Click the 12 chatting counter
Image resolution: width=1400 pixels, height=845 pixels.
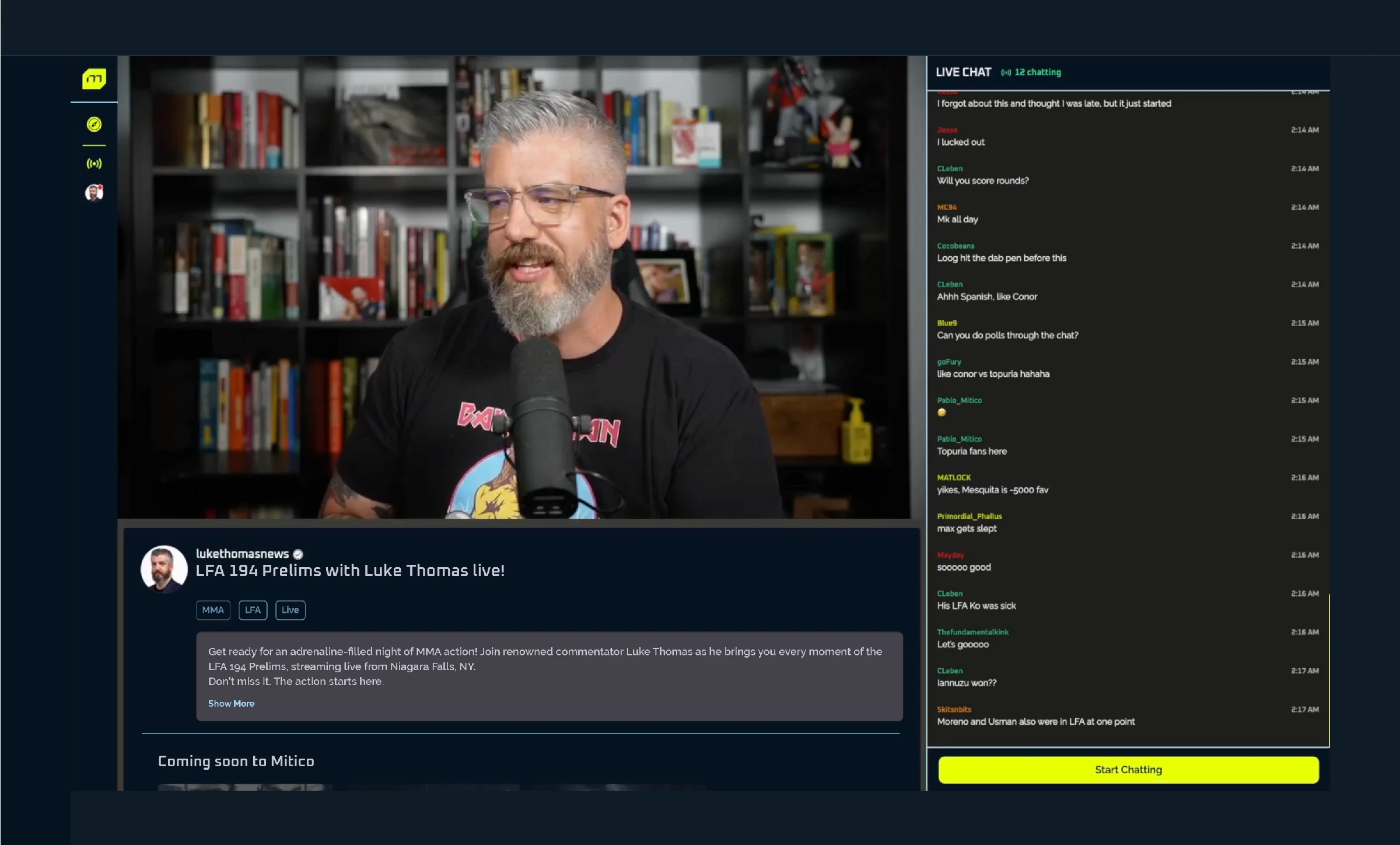coord(1037,72)
